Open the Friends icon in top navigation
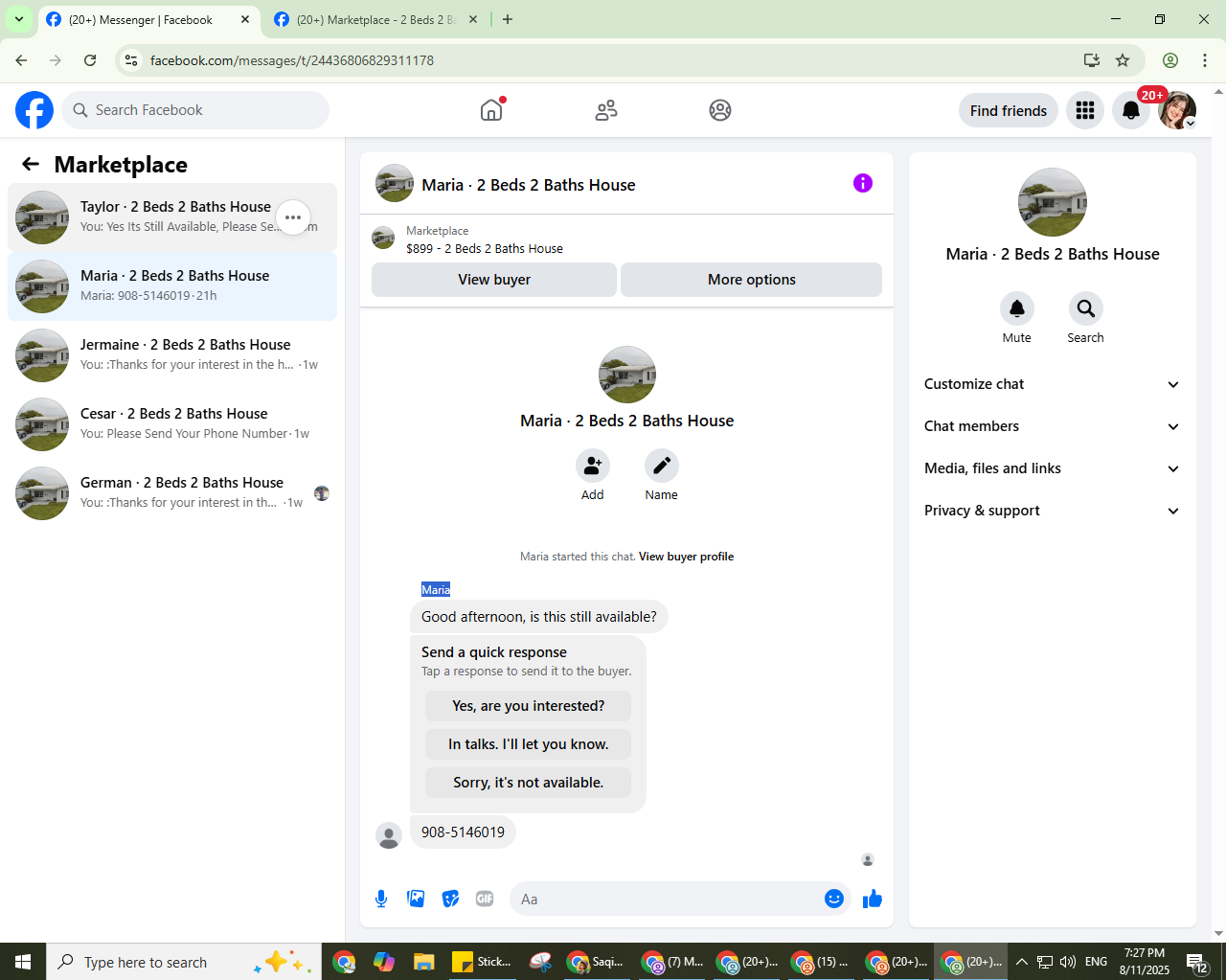This screenshot has width=1226, height=980. point(606,110)
